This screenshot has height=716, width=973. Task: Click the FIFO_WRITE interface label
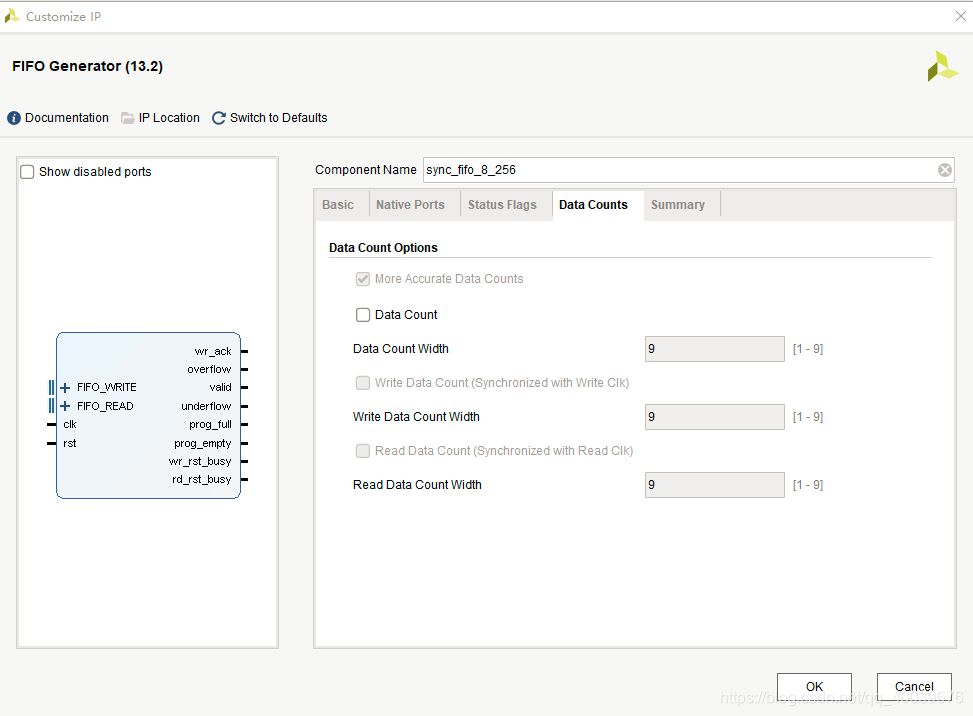[x=107, y=388]
